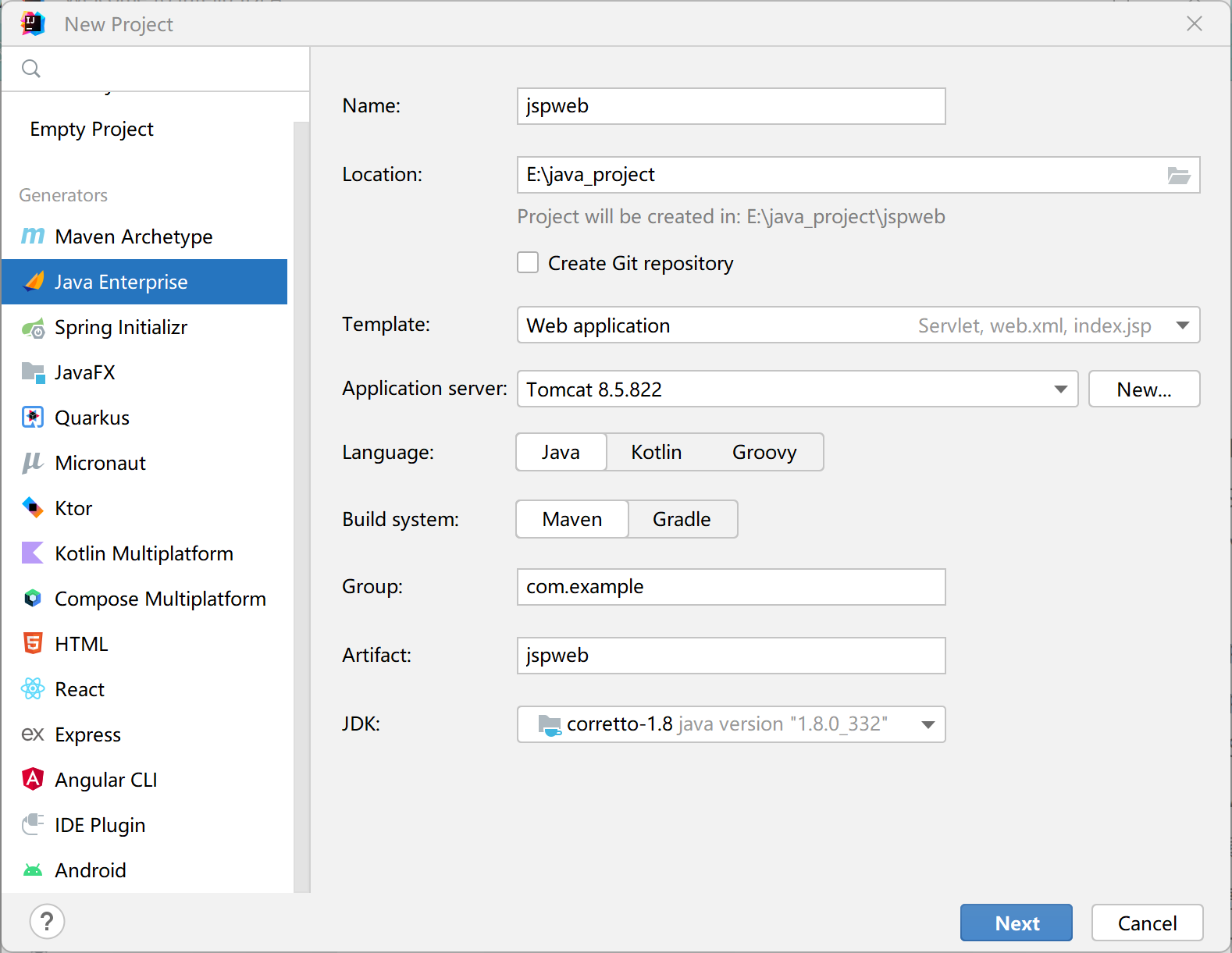Click the search magnifier icon
Viewport: 1232px width, 953px height.
tap(31, 69)
